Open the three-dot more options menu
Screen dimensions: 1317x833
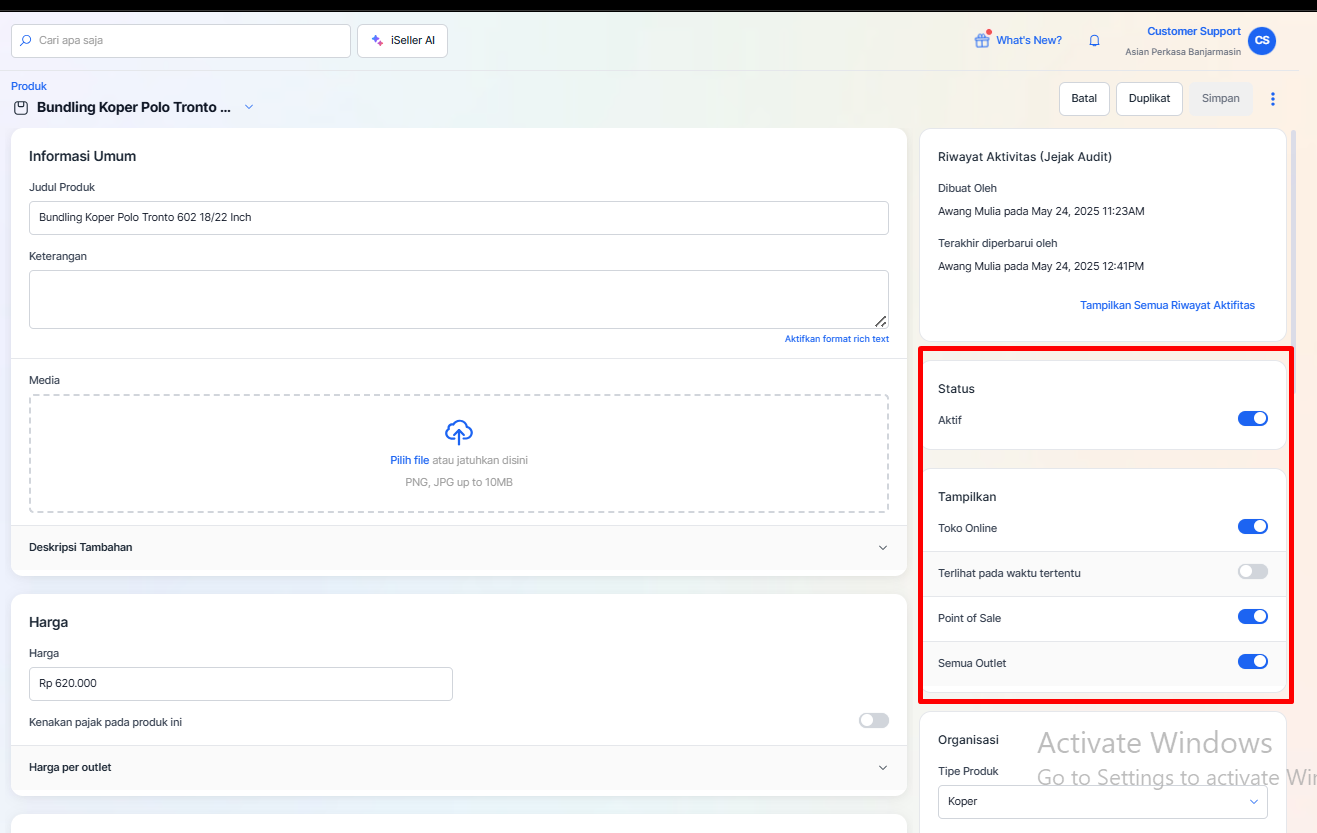[1272, 99]
